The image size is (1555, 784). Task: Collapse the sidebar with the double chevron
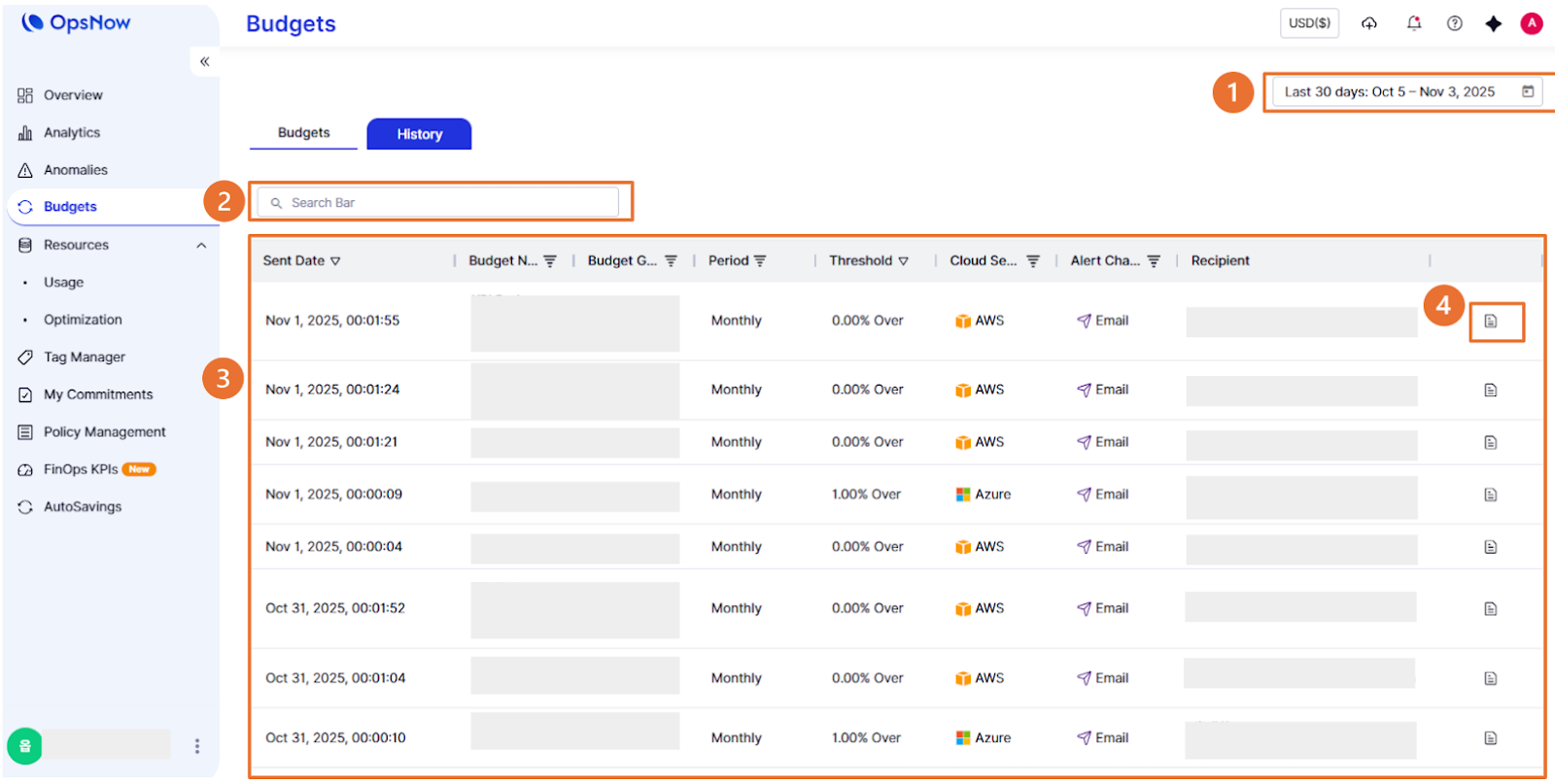[x=204, y=61]
